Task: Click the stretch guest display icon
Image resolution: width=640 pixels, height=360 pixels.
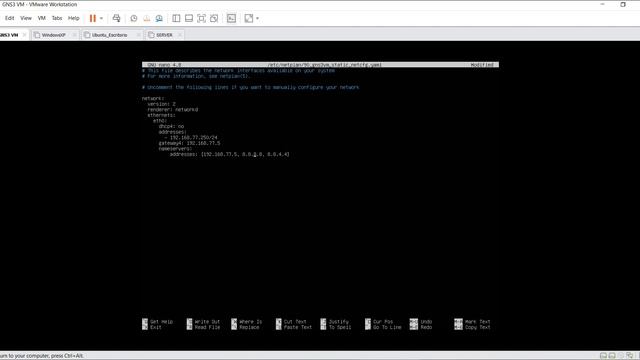Action: (x=249, y=18)
